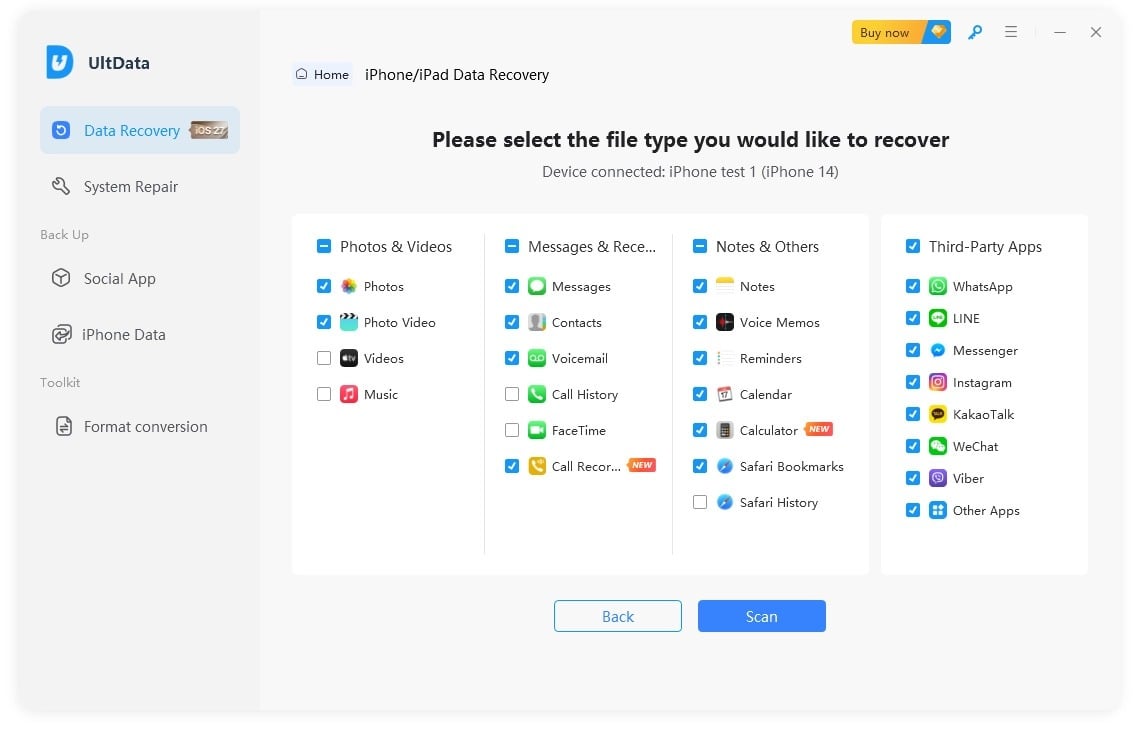Uncheck the Viber checkbox
The width and height of the screenshot is (1140, 729).
(913, 478)
